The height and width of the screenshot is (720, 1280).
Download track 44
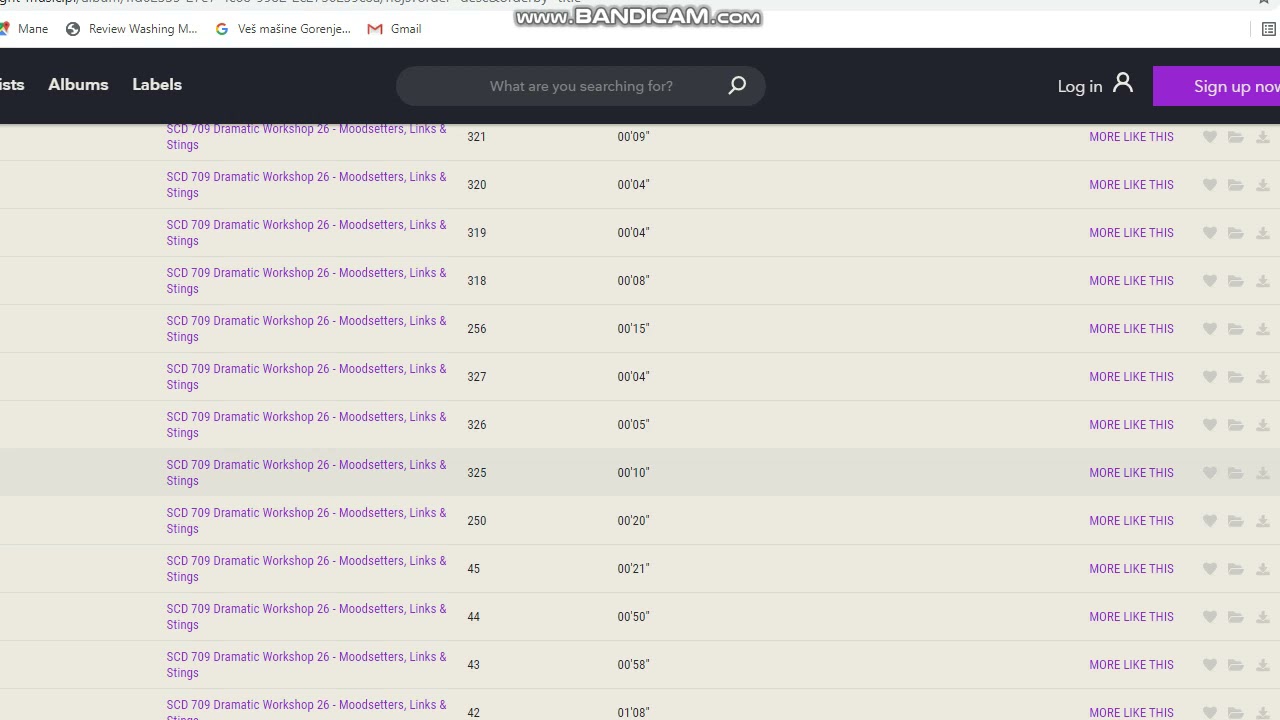click(1263, 617)
